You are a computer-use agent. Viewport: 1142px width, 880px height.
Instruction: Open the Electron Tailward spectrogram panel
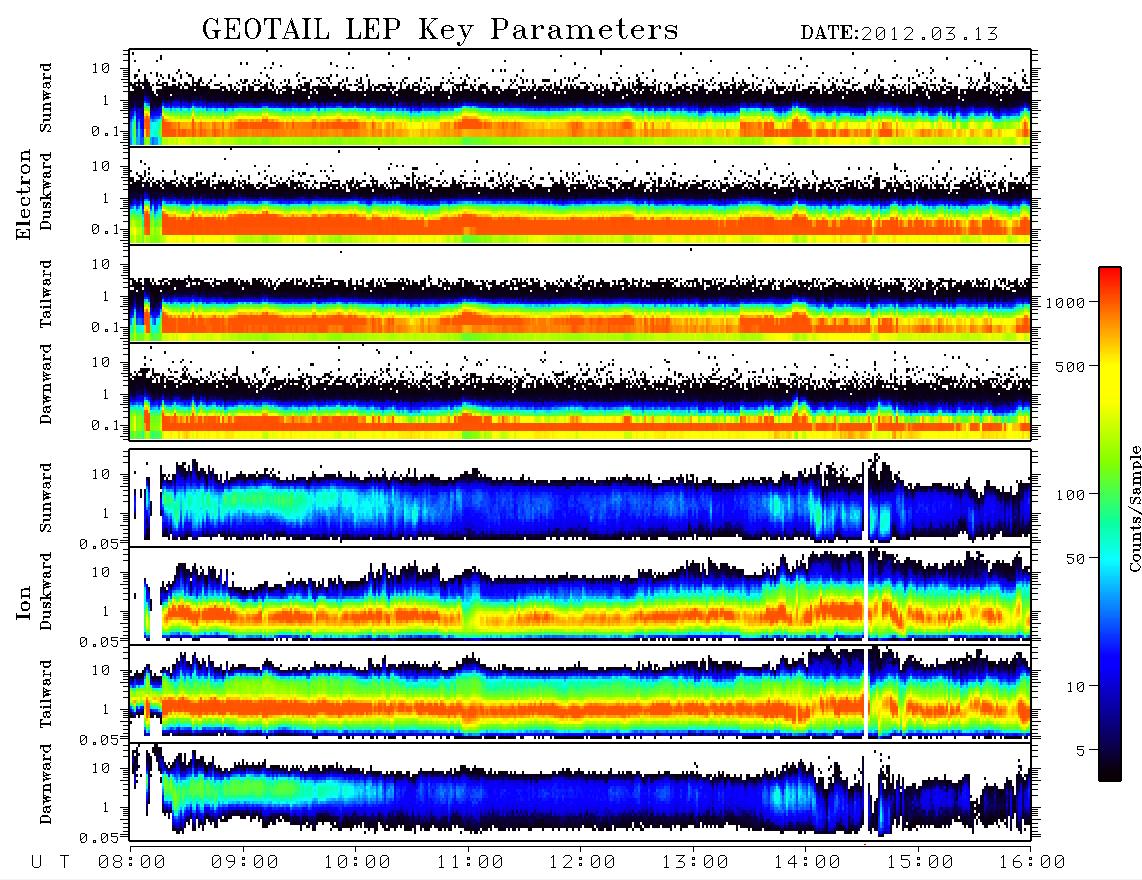580,294
